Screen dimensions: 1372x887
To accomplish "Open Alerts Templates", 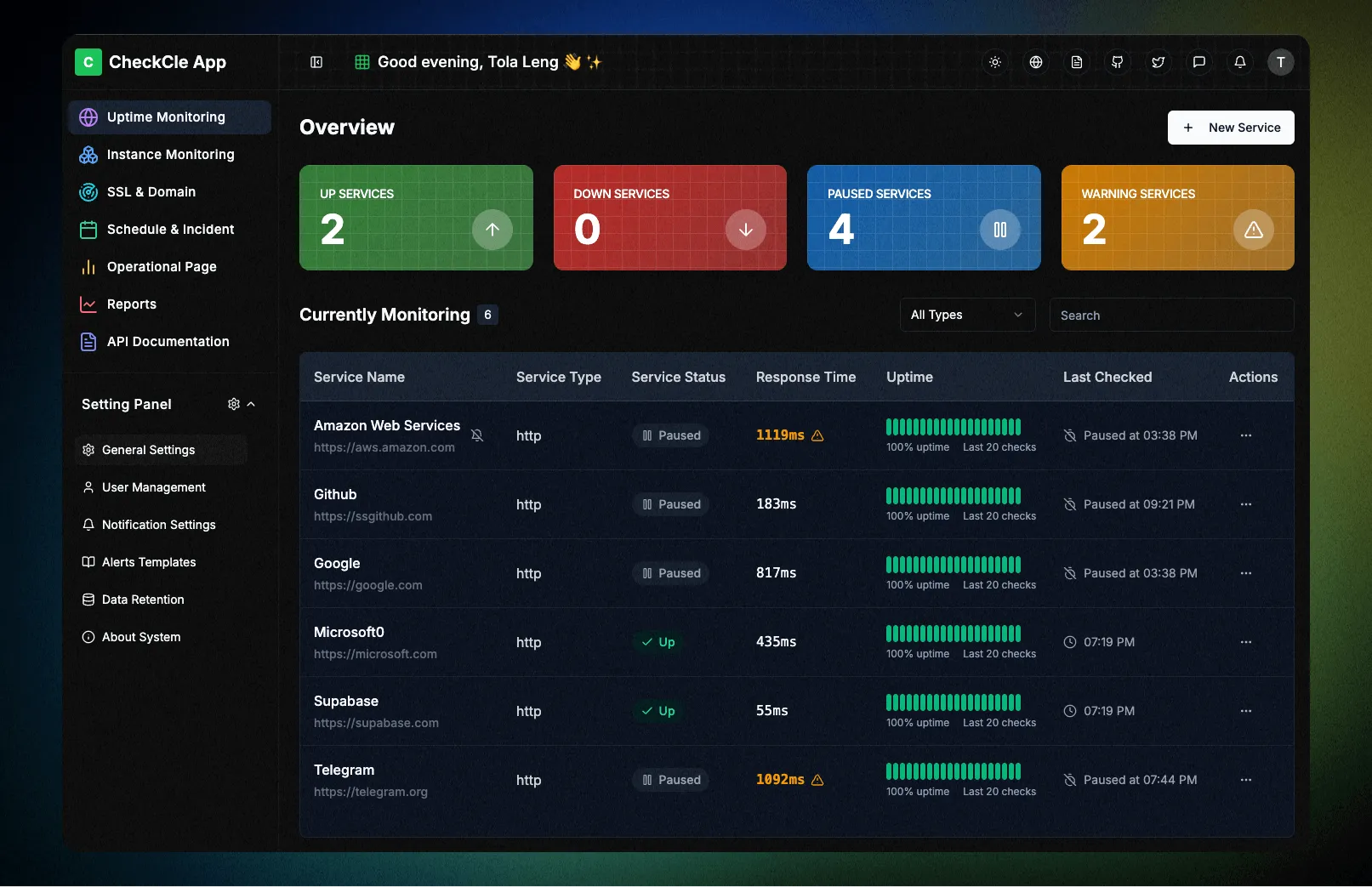I will (161, 562).
